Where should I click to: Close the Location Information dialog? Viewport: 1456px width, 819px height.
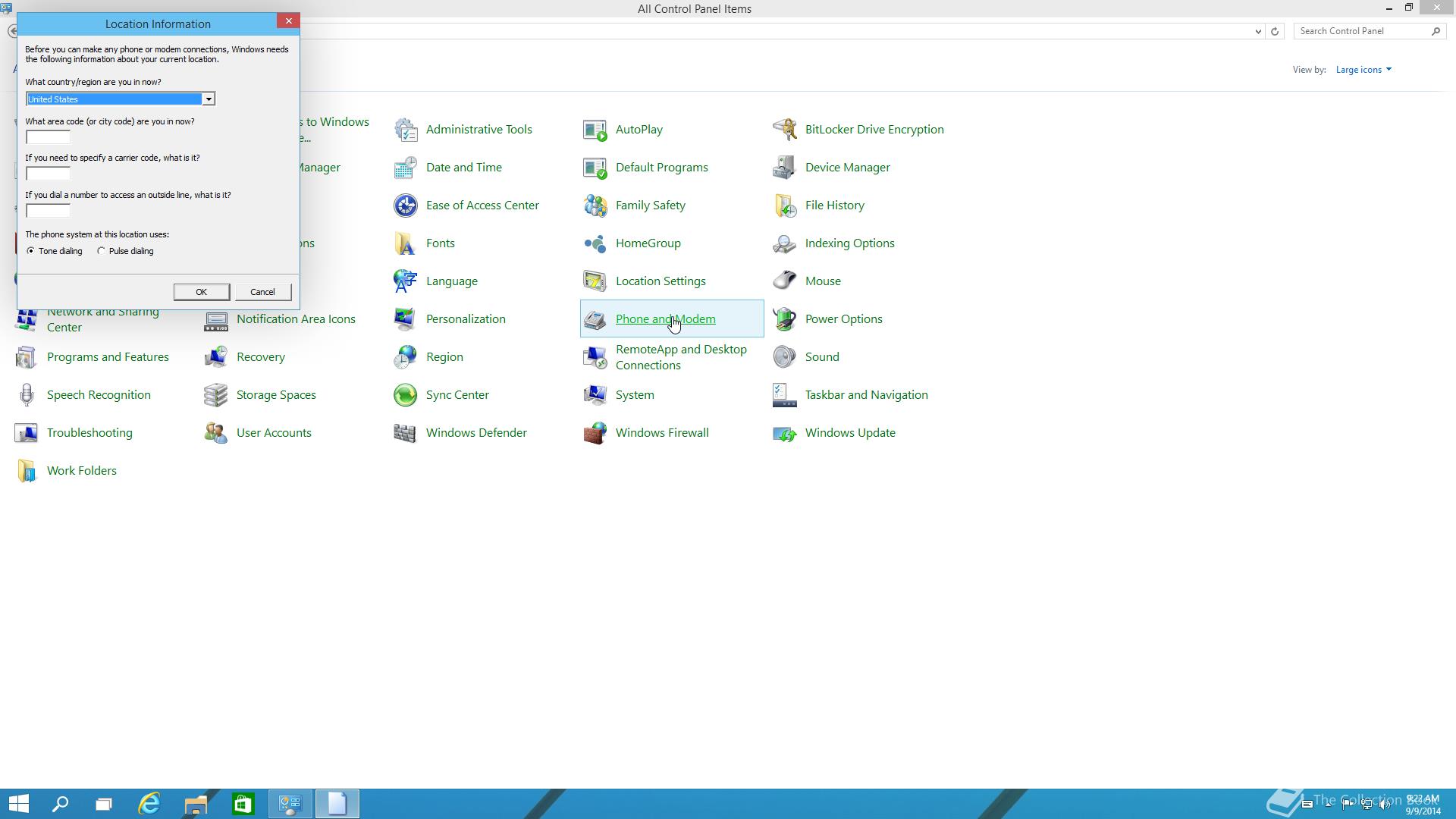(x=288, y=21)
